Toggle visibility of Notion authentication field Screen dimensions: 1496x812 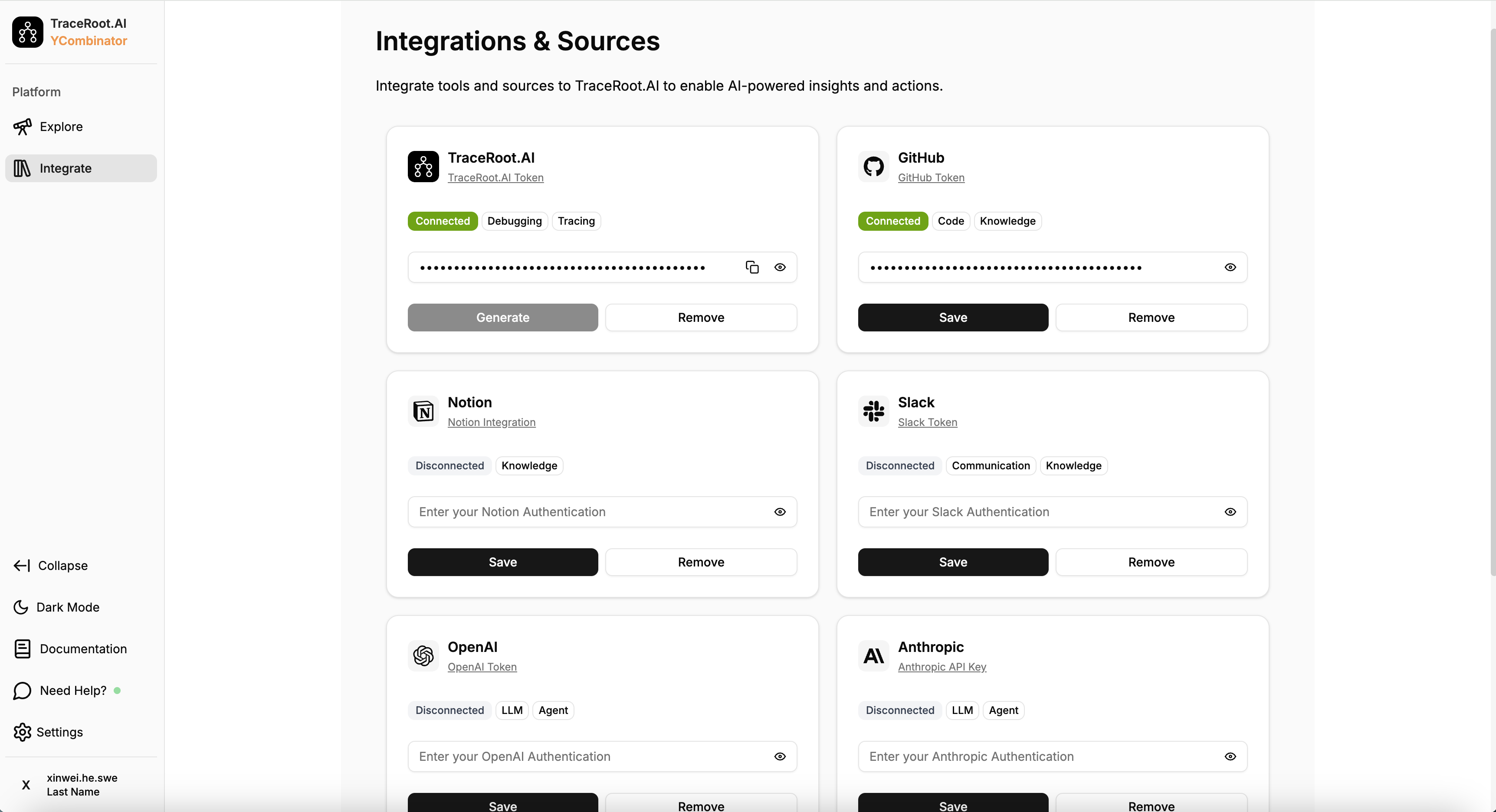[780, 512]
